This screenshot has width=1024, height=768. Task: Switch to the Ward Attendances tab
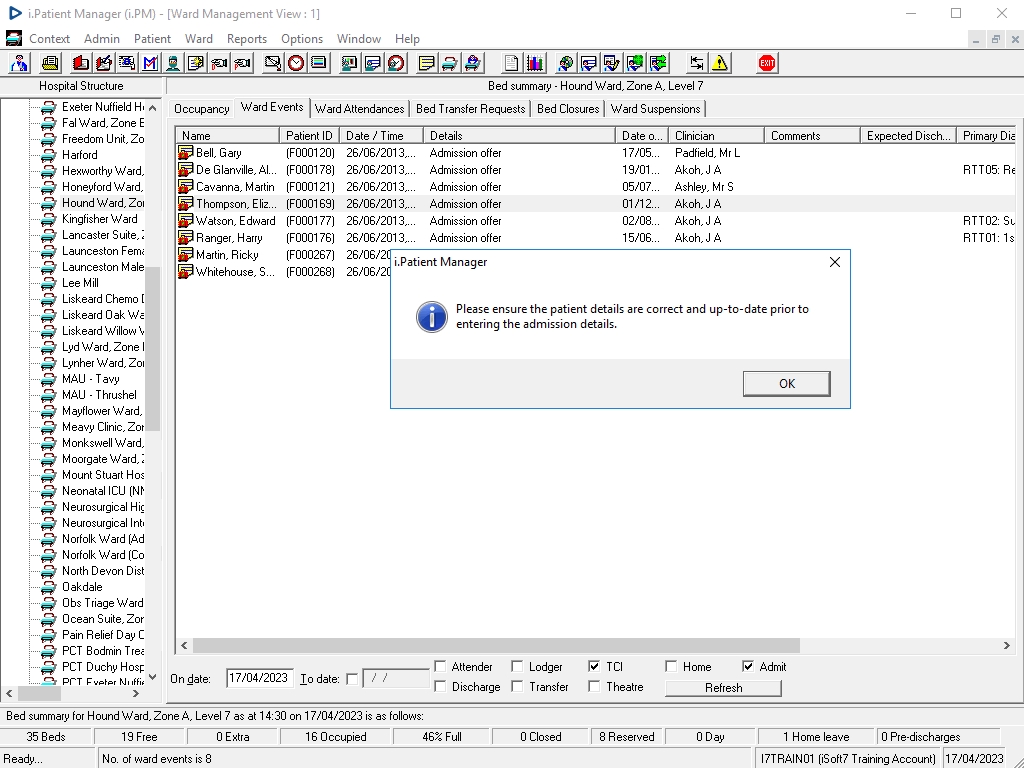[359, 109]
